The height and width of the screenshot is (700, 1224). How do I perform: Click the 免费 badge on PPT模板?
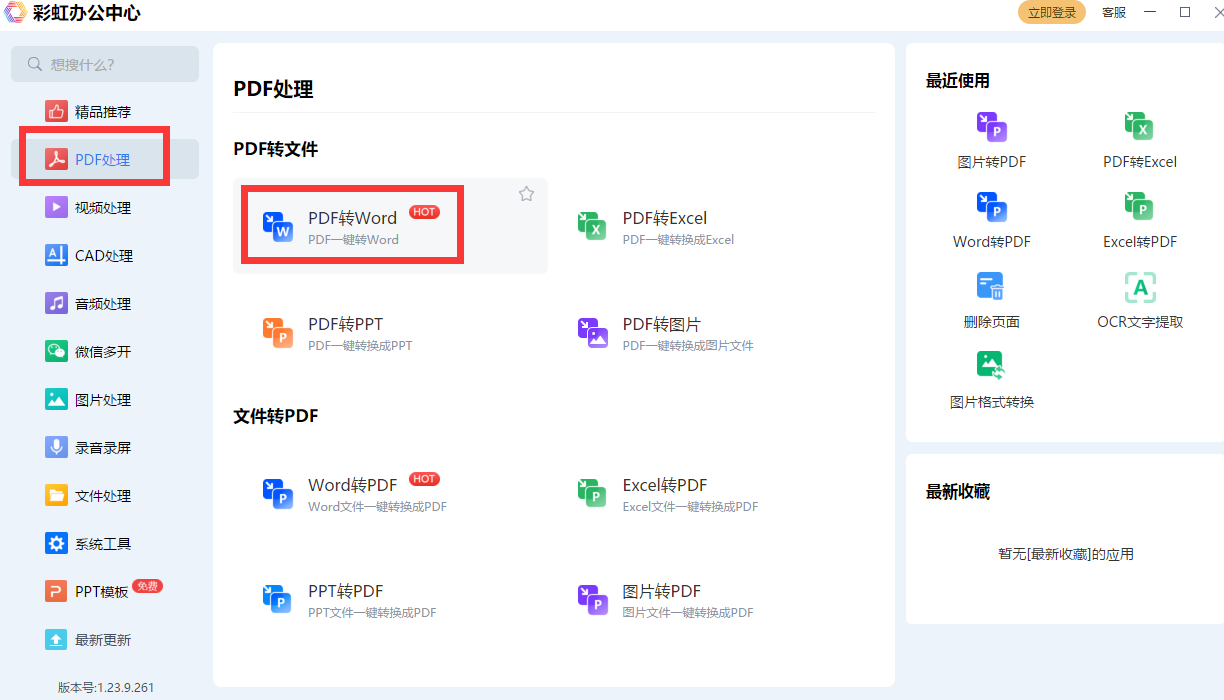tap(147, 586)
